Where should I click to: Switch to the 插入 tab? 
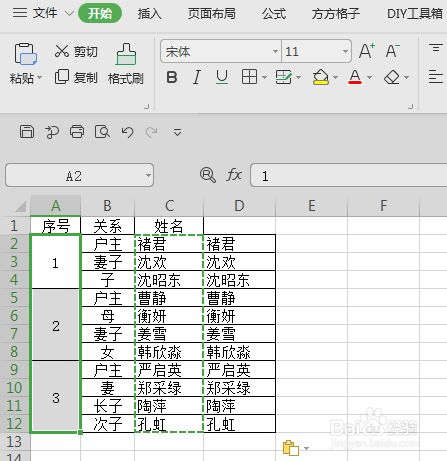pyautogui.click(x=150, y=14)
